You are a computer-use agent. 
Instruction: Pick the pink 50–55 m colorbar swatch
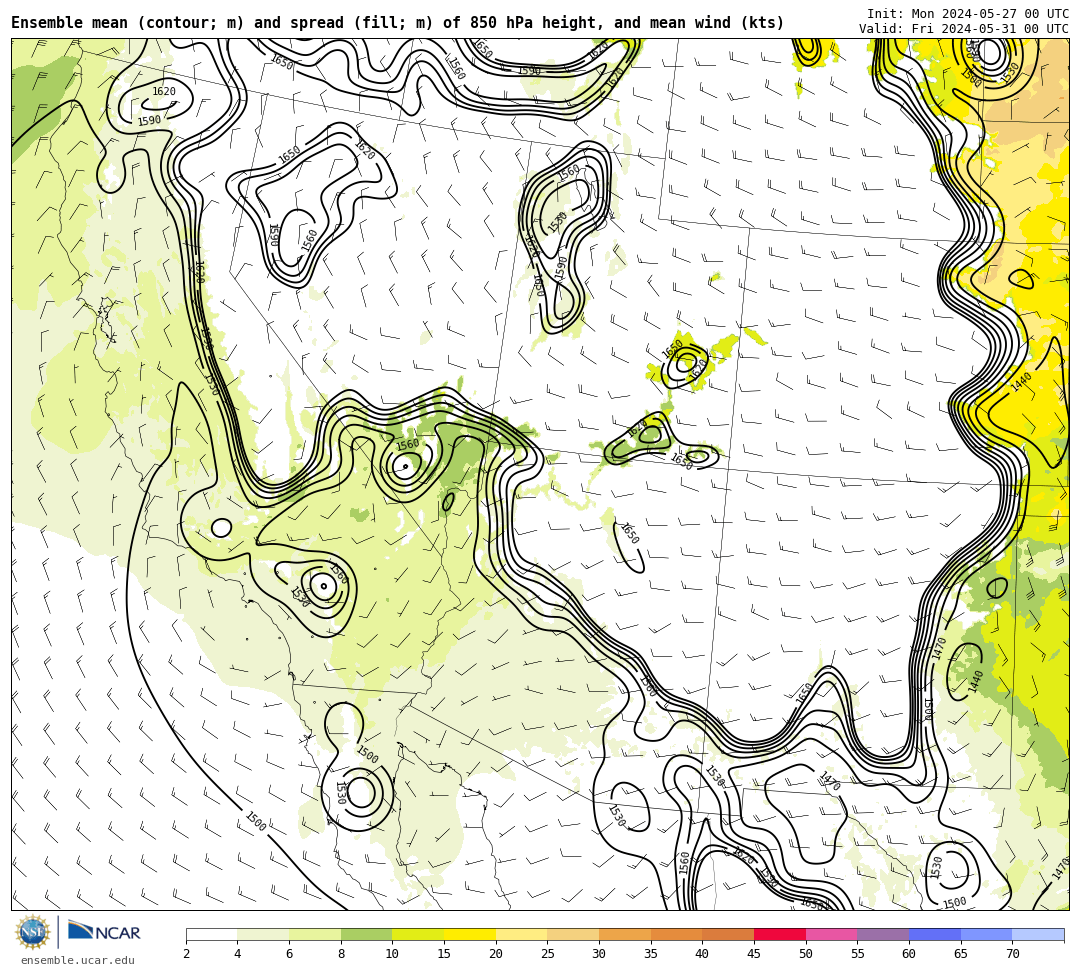(x=831, y=934)
